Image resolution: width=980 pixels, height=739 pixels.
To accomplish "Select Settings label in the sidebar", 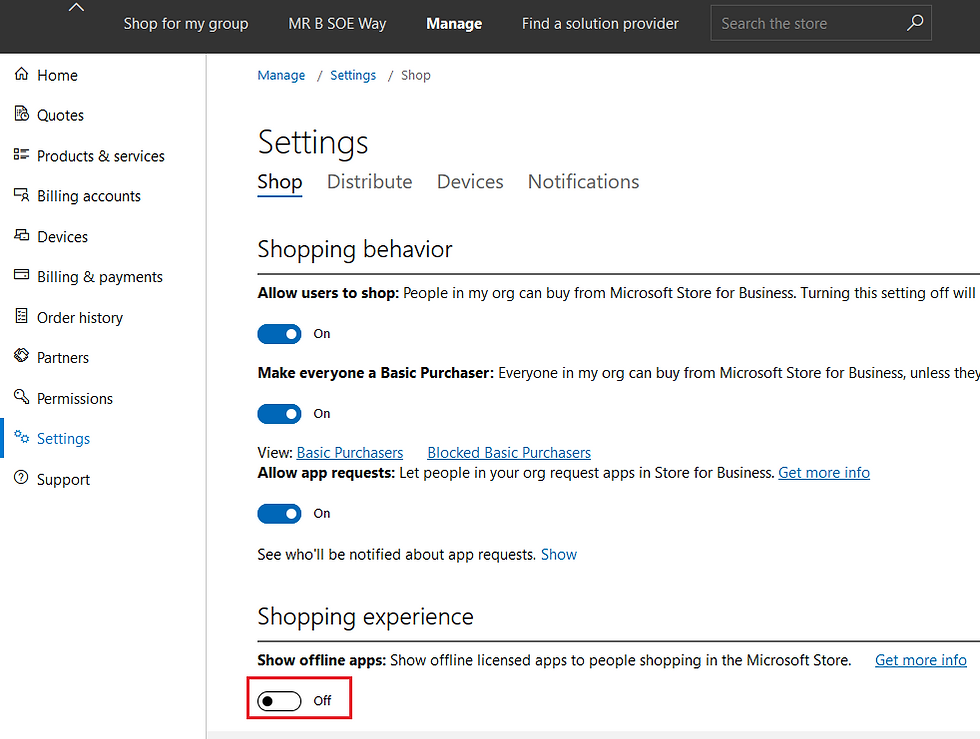I will (x=63, y=439).
